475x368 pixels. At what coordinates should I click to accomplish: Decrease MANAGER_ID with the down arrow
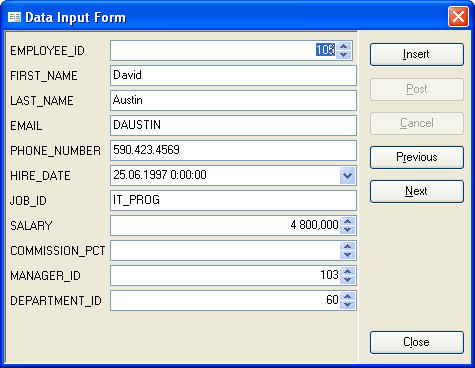348,280
